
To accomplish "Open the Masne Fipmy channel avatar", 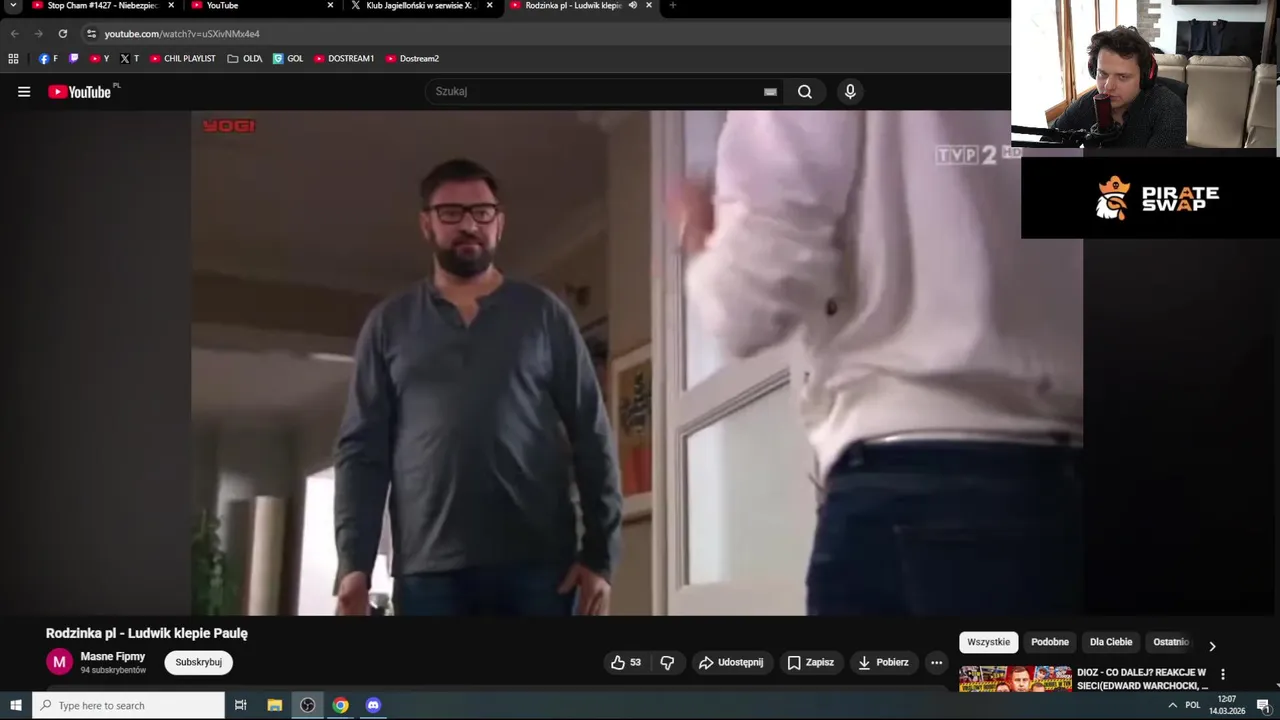I will 59,662.
